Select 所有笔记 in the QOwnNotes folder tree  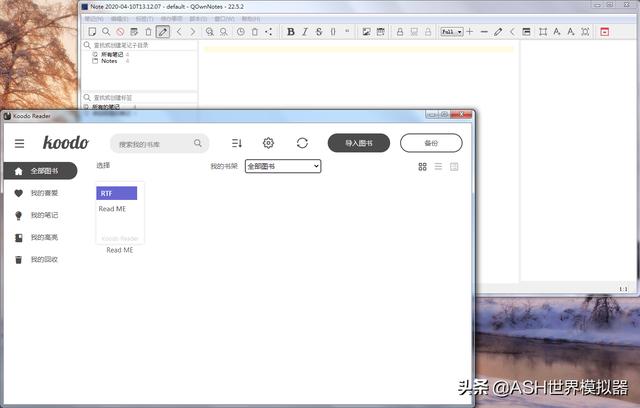(x=112, y=54)
